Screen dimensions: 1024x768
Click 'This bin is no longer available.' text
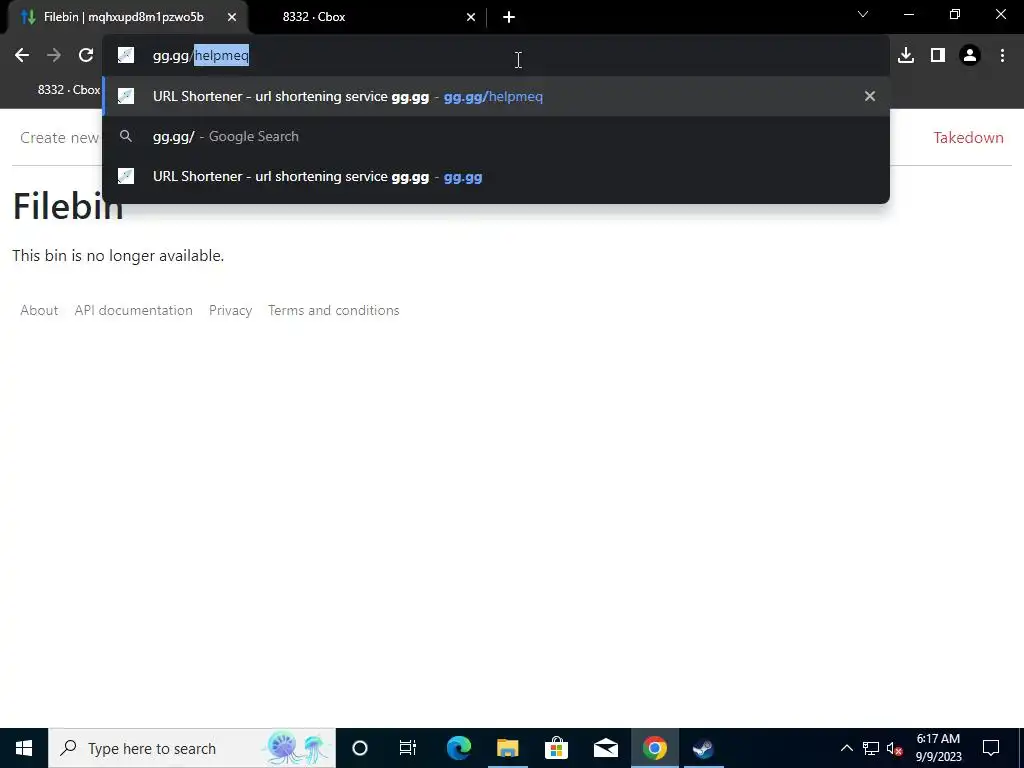click(x=118, y=255)
